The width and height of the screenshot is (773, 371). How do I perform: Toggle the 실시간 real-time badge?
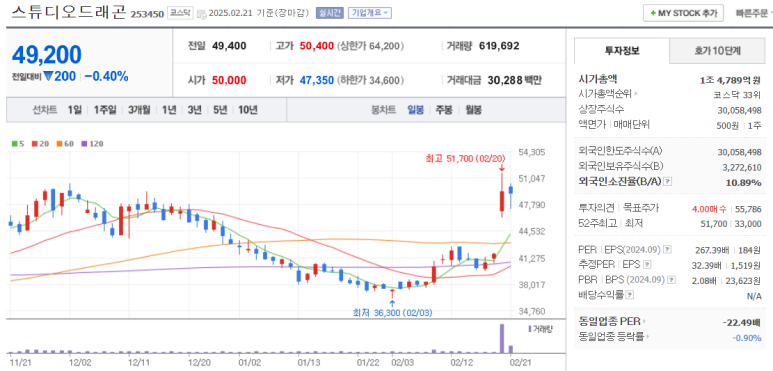pos(329,13)
